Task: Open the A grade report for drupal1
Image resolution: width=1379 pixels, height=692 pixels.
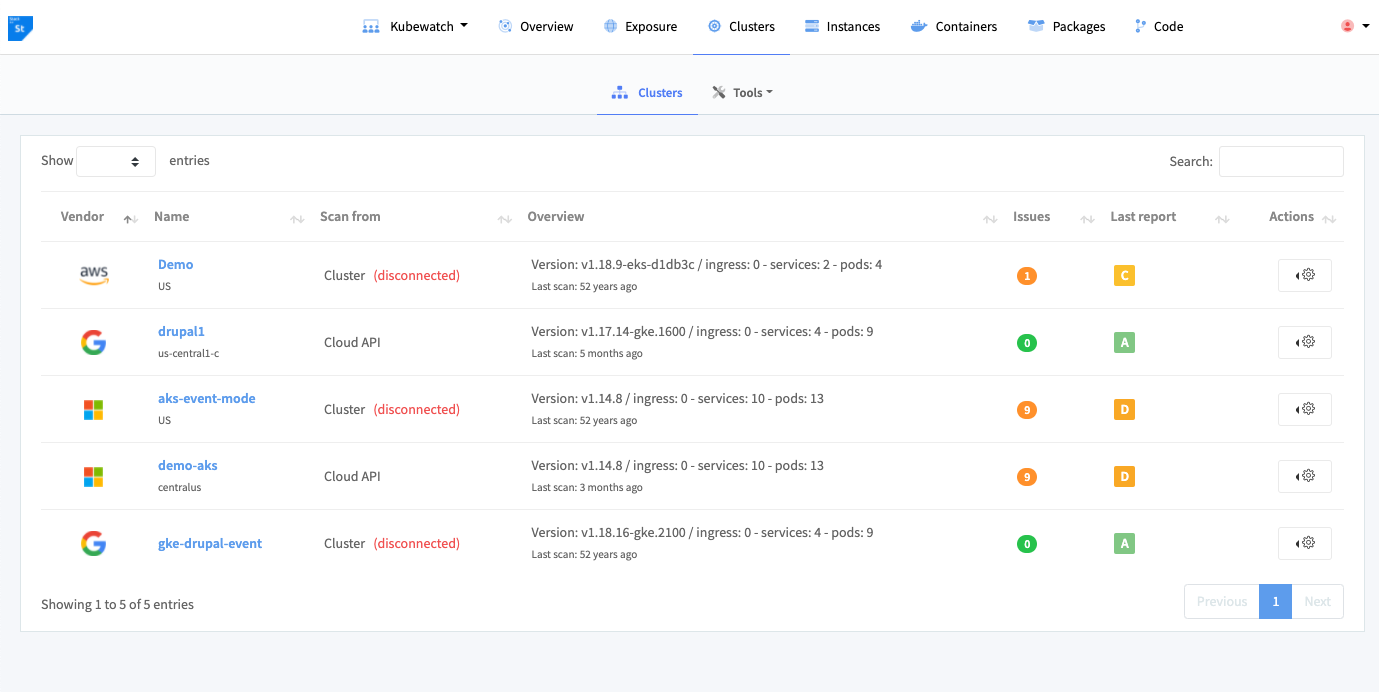Action: [1124, 343]
